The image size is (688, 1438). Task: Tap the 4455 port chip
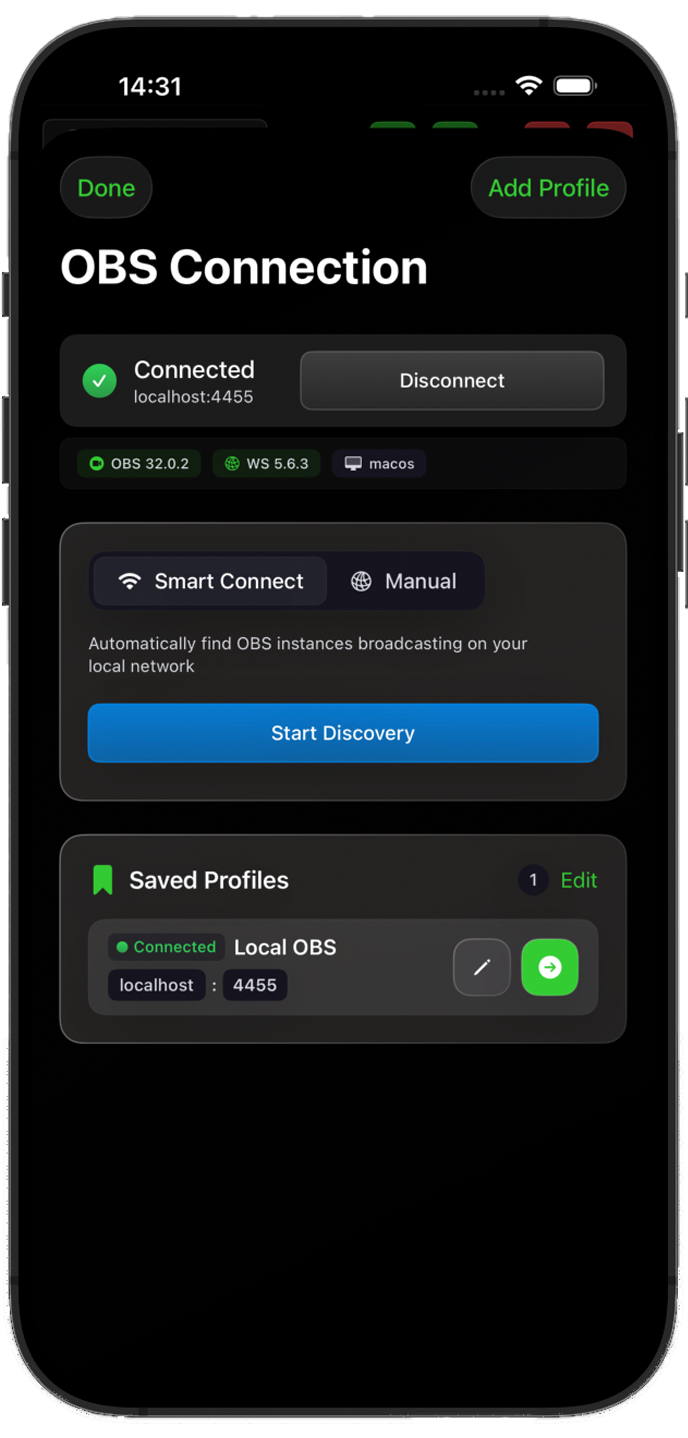[255, 985]
